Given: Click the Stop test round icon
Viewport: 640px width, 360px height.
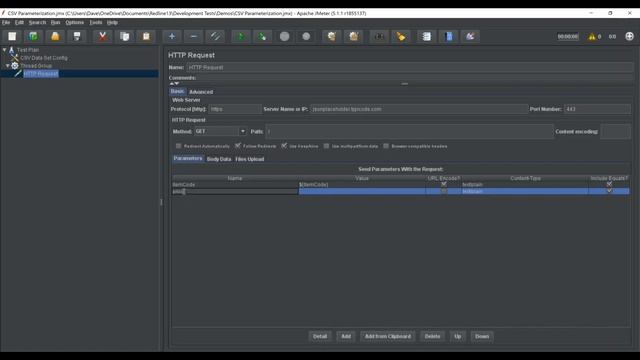Looking at the screenshot, I should pyautogui.click(x=284, y=36).
